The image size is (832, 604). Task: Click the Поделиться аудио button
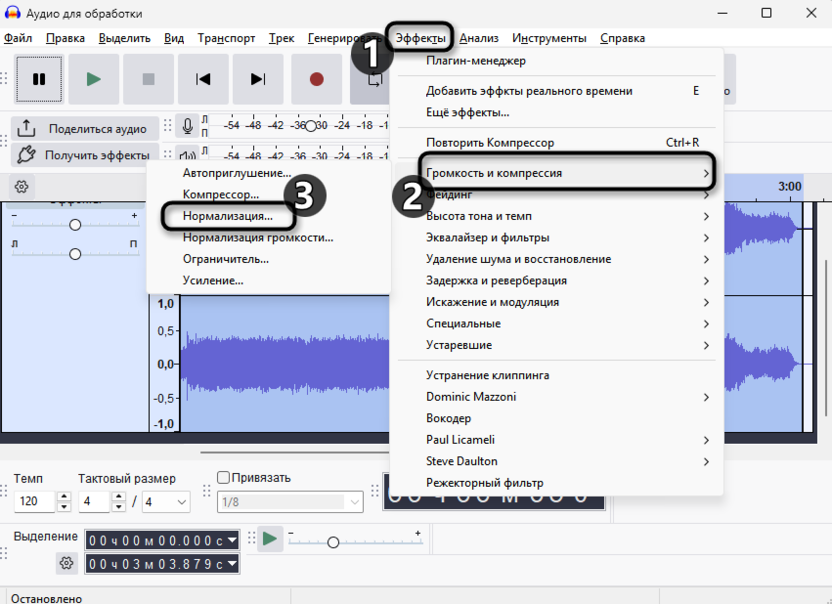point(84,128)
